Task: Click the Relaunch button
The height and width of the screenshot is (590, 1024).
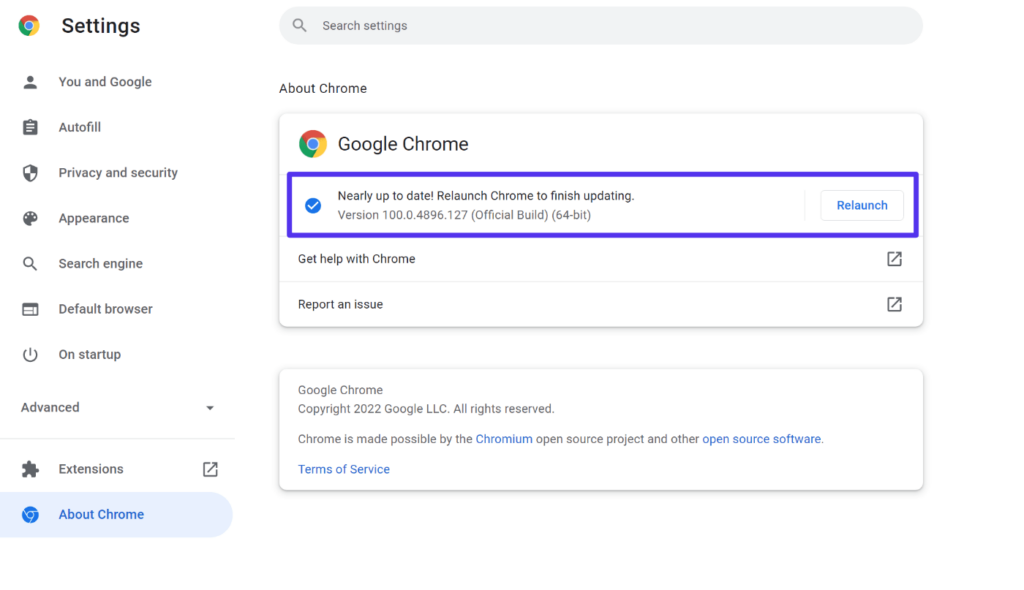Action: (x=861, y=205)
